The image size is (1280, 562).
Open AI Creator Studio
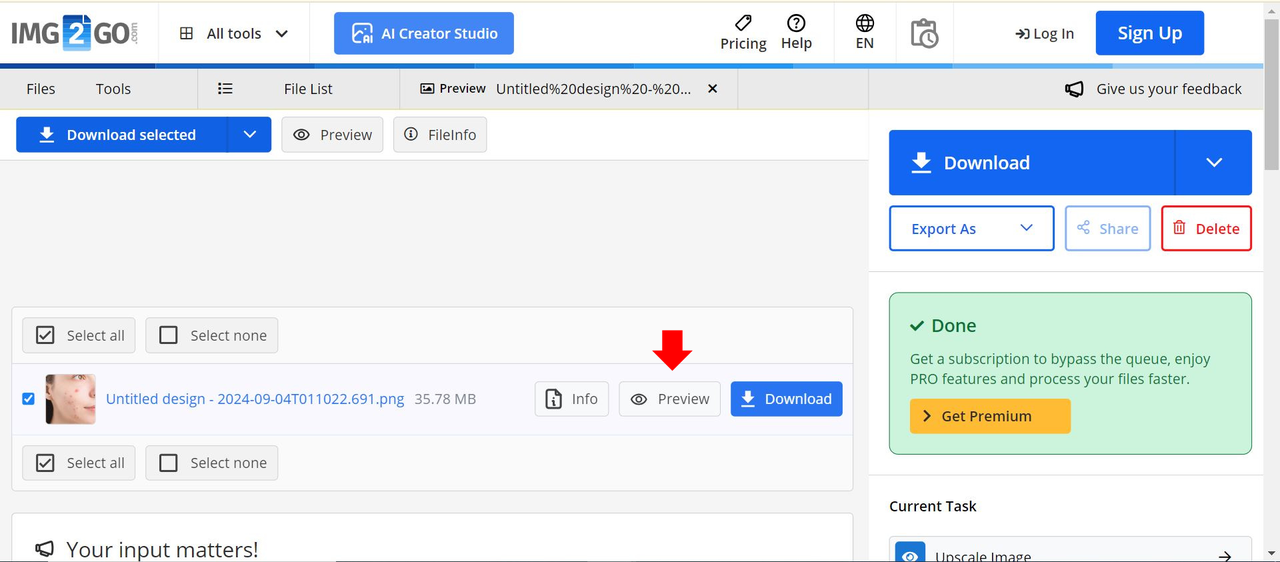[424, 33]
